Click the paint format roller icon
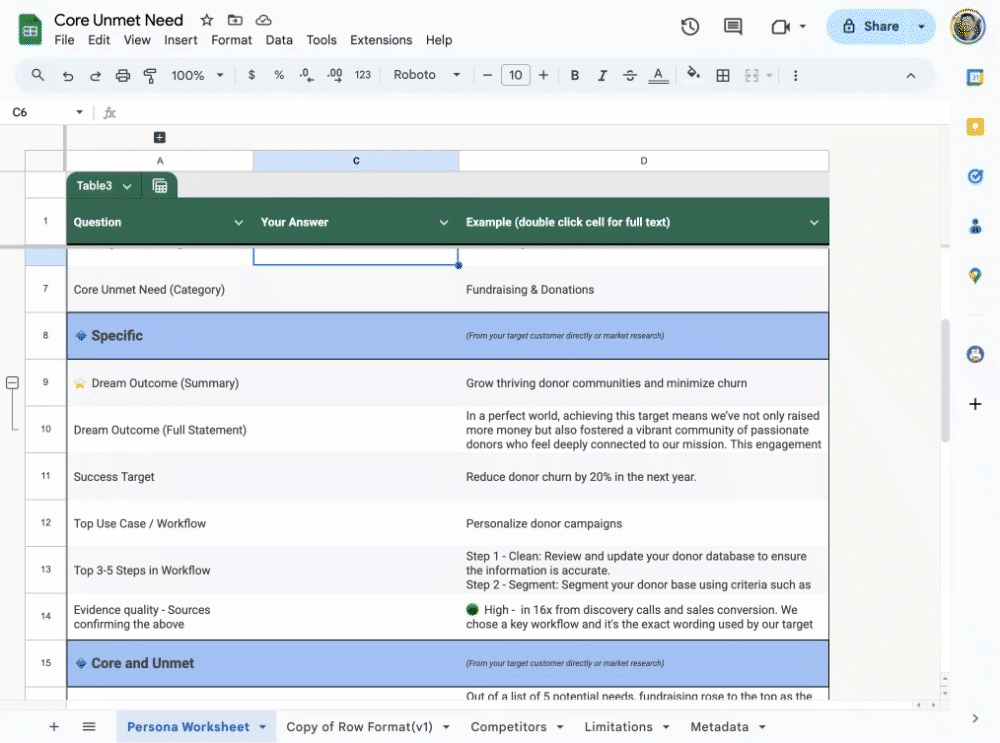Viewport: 1000px width, 743px height. (151, 75)
